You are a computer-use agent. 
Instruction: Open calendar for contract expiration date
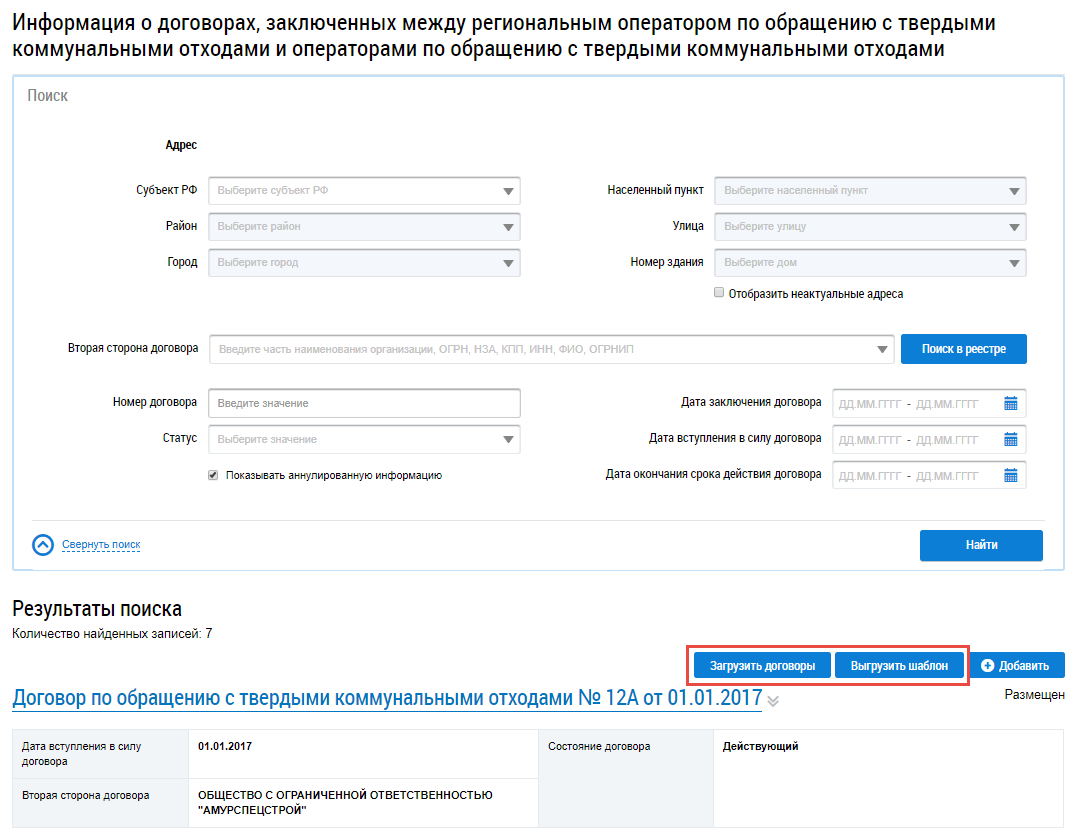click(1010, 475)
